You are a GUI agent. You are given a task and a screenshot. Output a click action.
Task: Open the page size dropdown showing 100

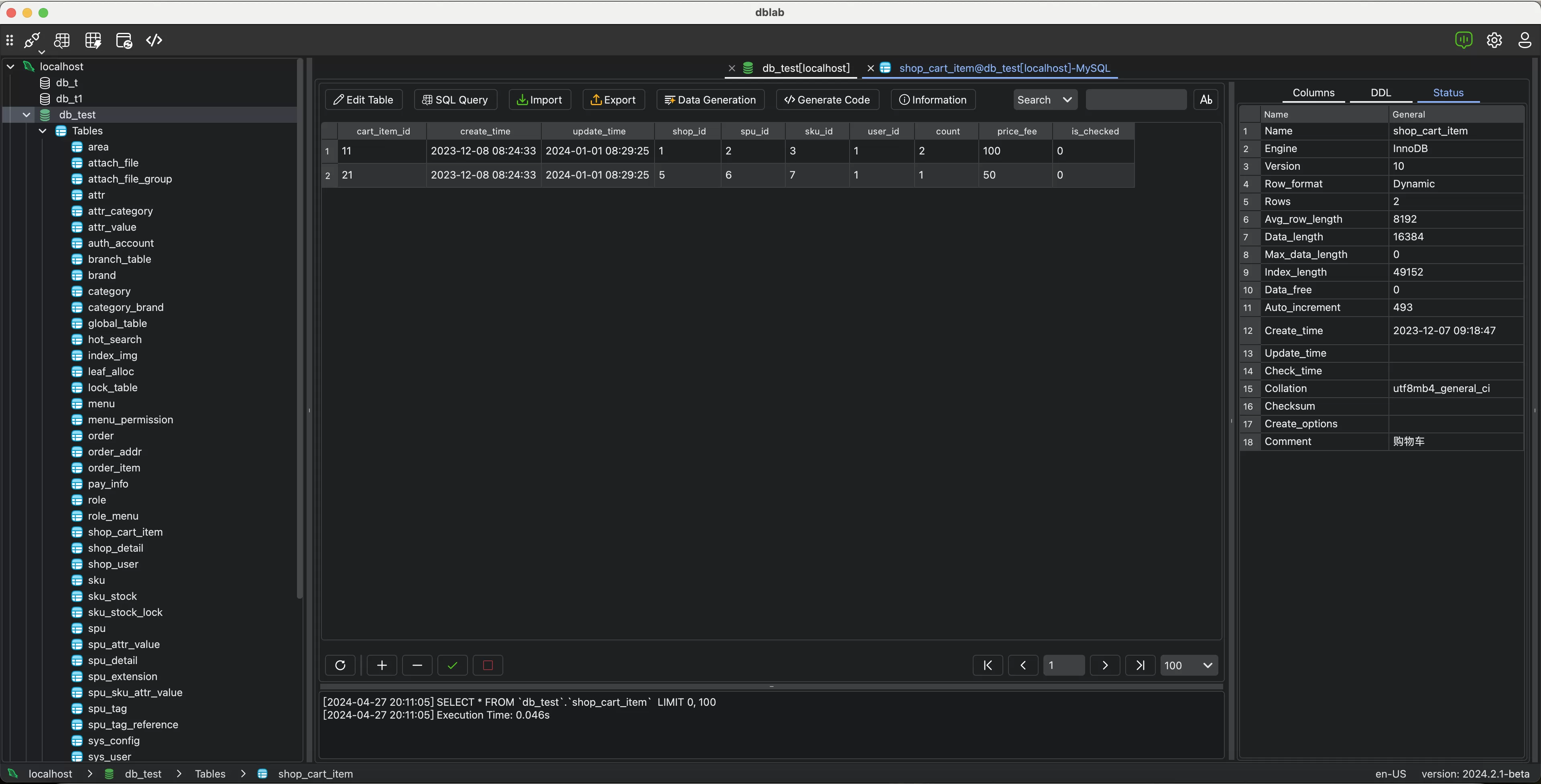pyautogui.click(x=1189, y=665)
